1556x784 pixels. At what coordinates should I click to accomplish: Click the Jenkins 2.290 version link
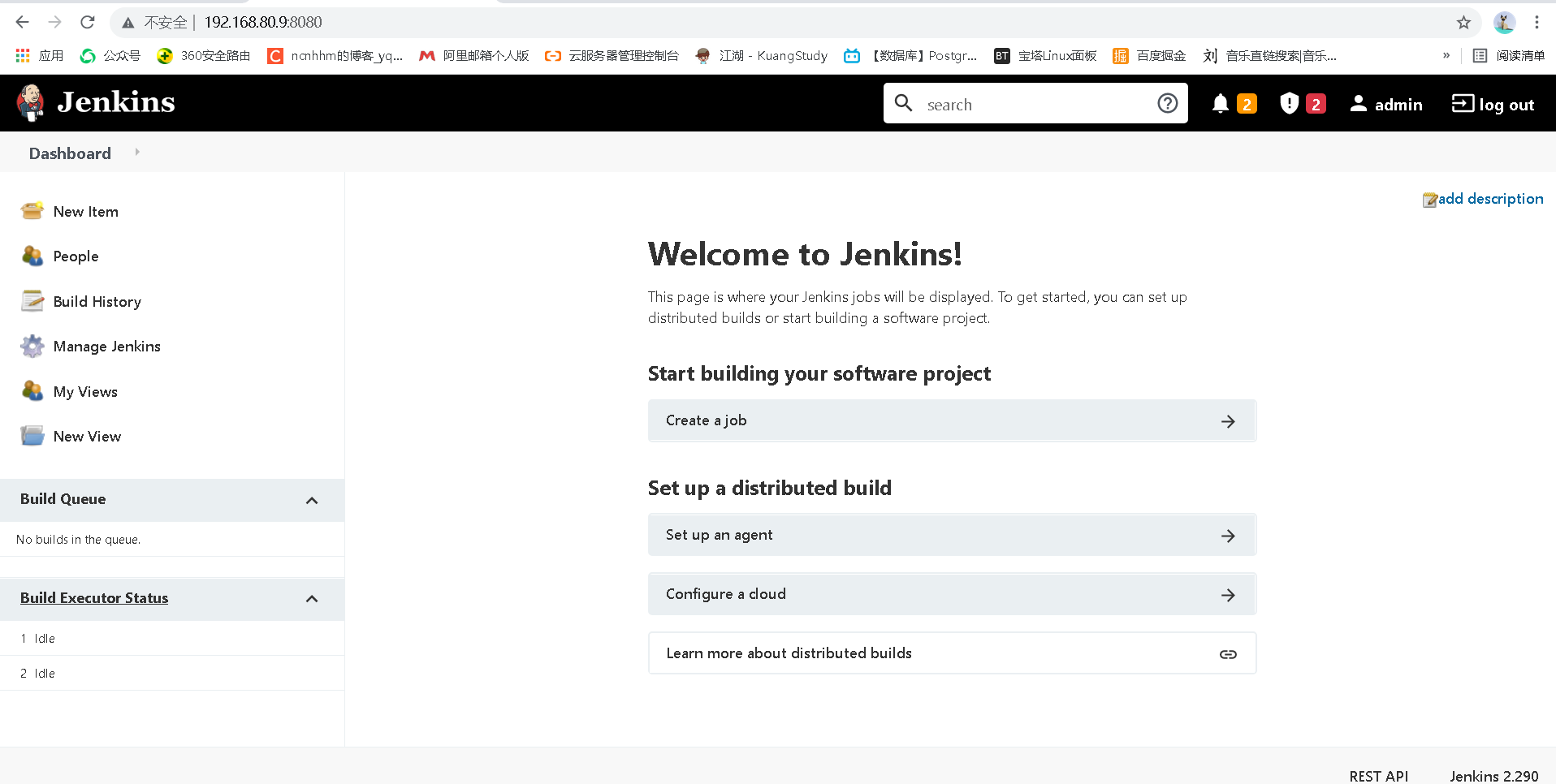[x=1494, y=776]
